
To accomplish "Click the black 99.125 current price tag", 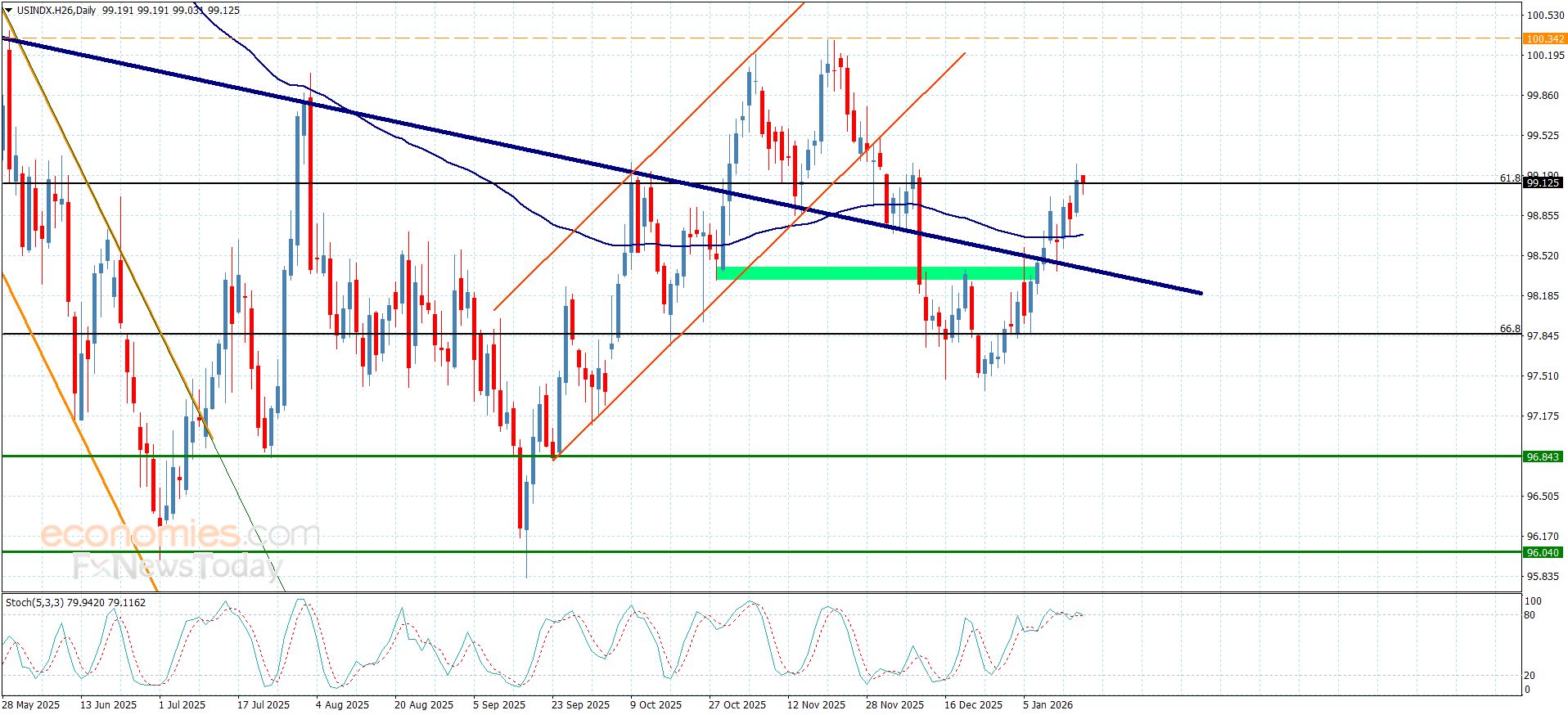I will coord(1543,183).
